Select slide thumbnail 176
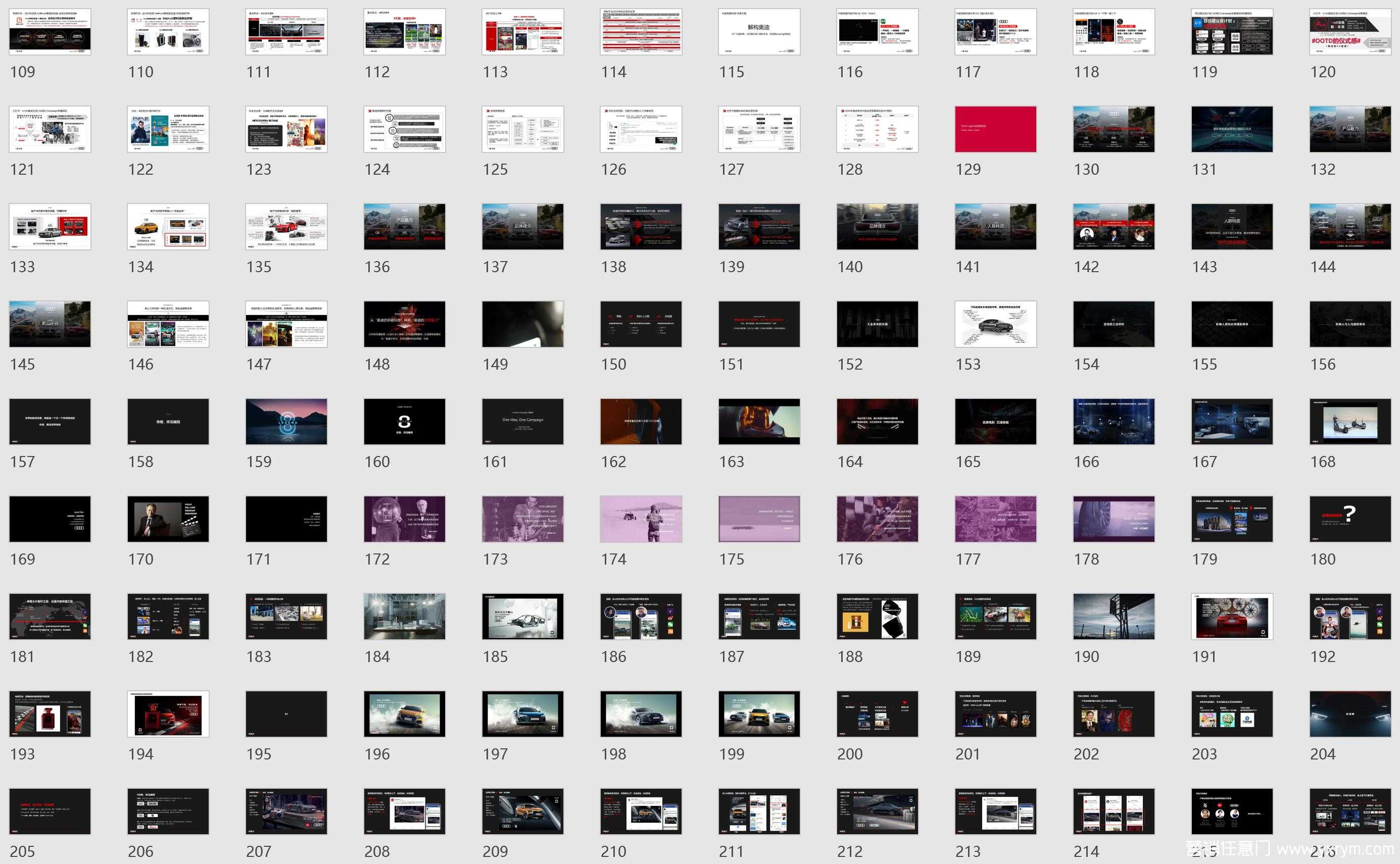1400x864 pixels. 878,519
